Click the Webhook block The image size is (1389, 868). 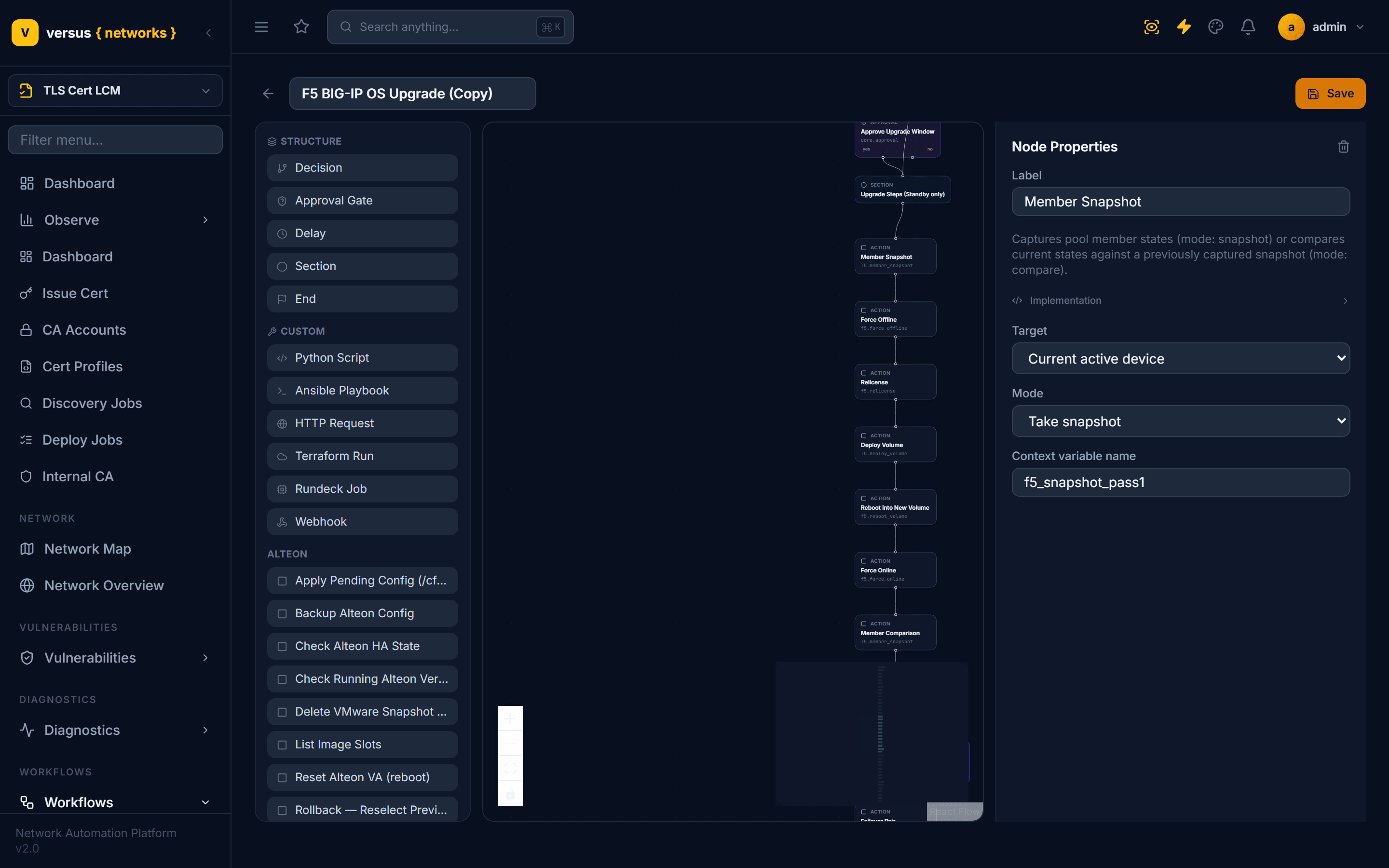tap(362, 521)
